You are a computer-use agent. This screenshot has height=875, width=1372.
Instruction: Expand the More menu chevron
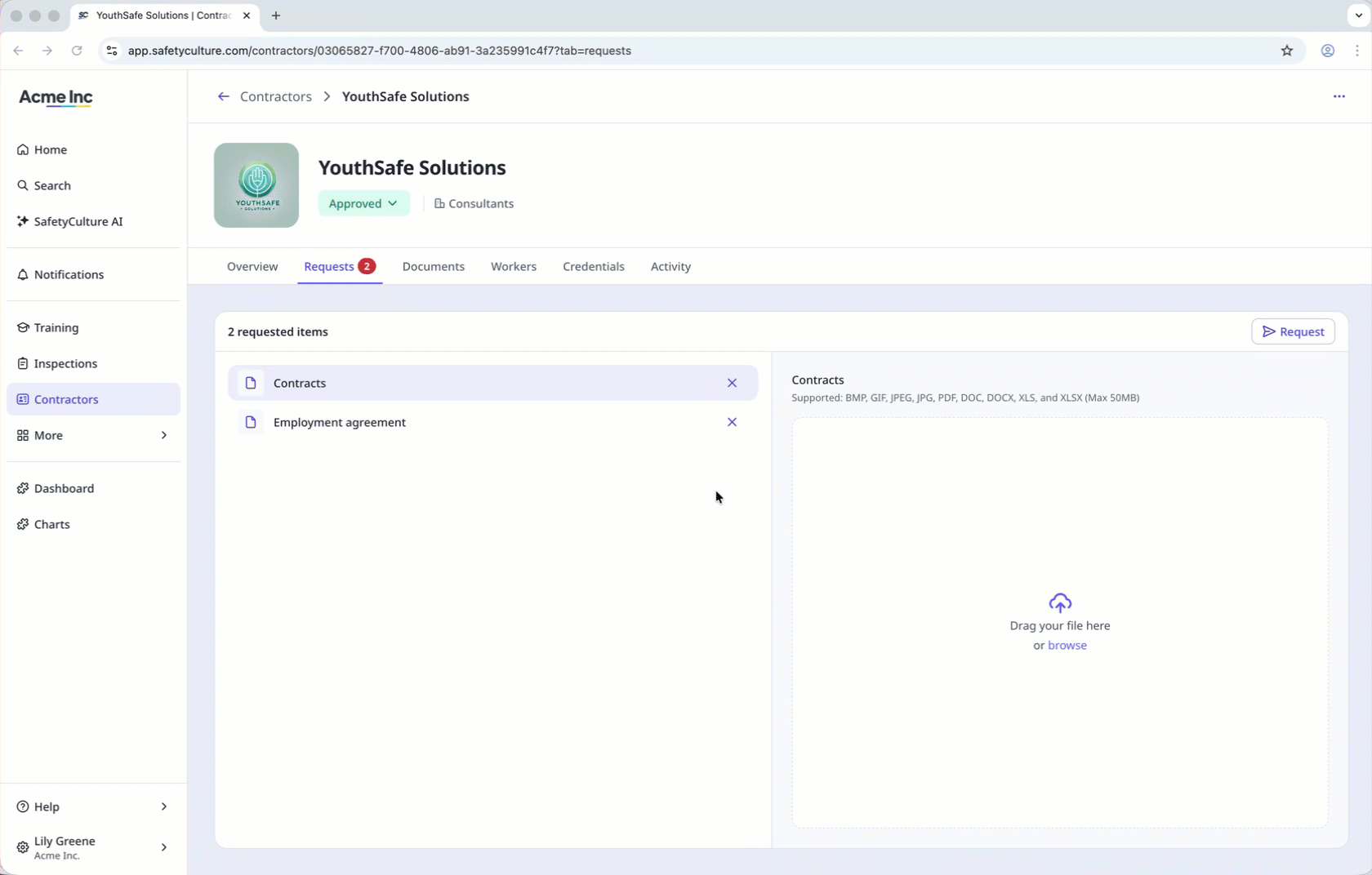(164, 436)
